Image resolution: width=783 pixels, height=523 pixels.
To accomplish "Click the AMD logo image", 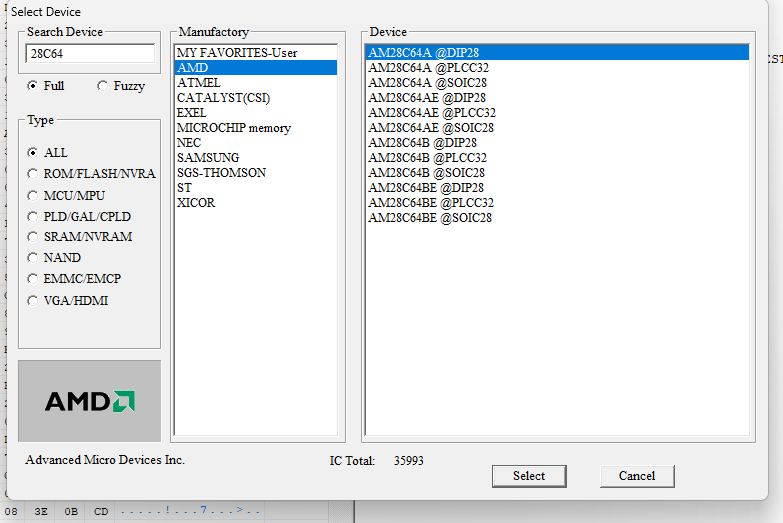I will click(x=89, y=401).
